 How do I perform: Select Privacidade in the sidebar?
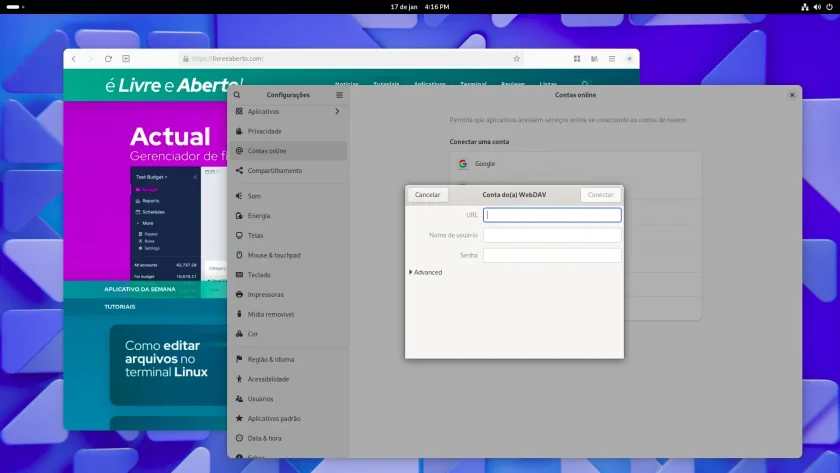[x=288, y=131]
